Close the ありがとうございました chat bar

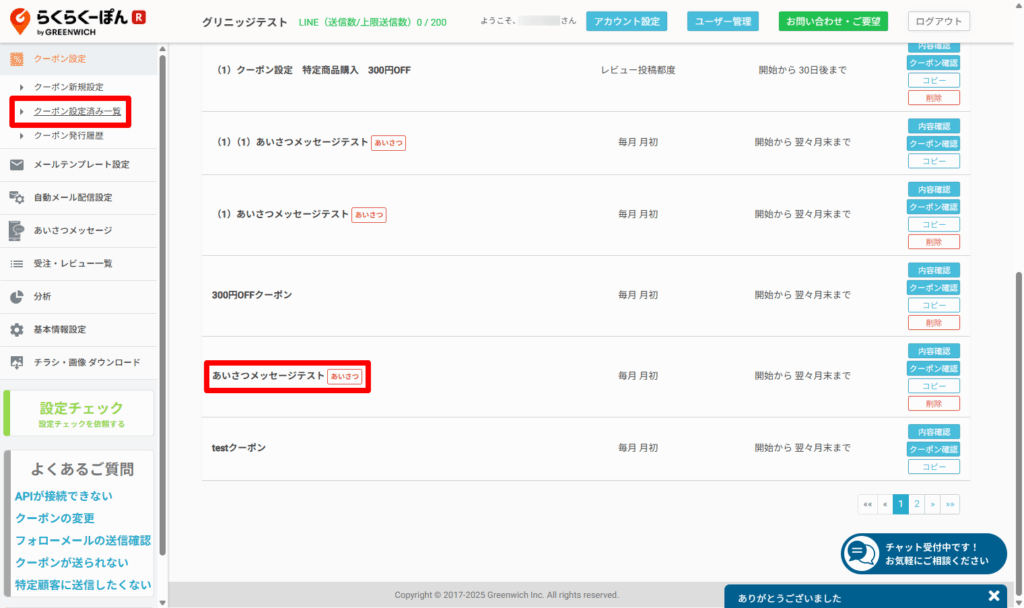[993, 596]
